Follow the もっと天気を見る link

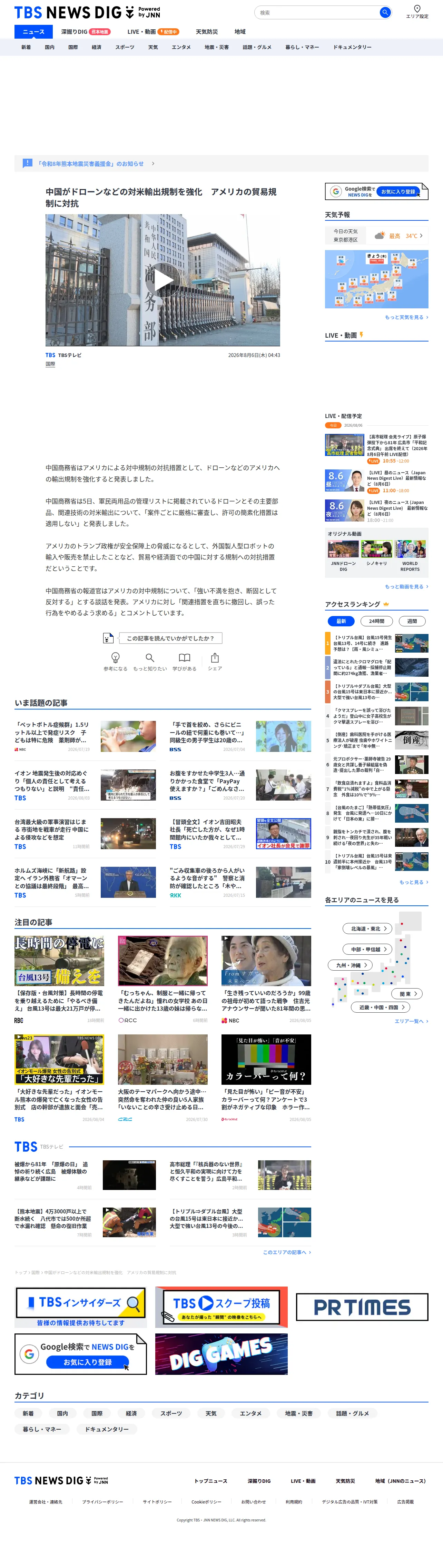(406, 317)
